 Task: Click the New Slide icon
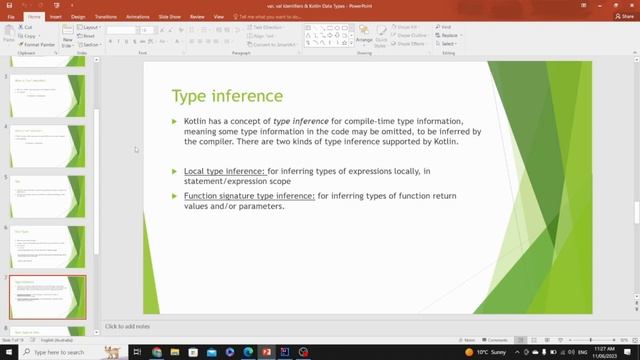point(68,36)
